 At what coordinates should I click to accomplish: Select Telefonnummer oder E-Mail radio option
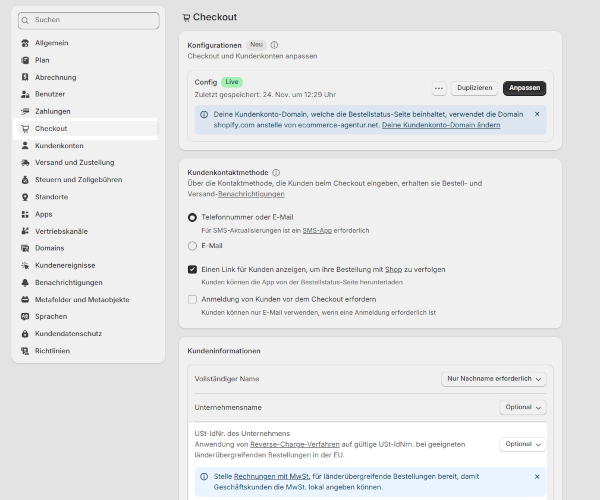[193, 217]
